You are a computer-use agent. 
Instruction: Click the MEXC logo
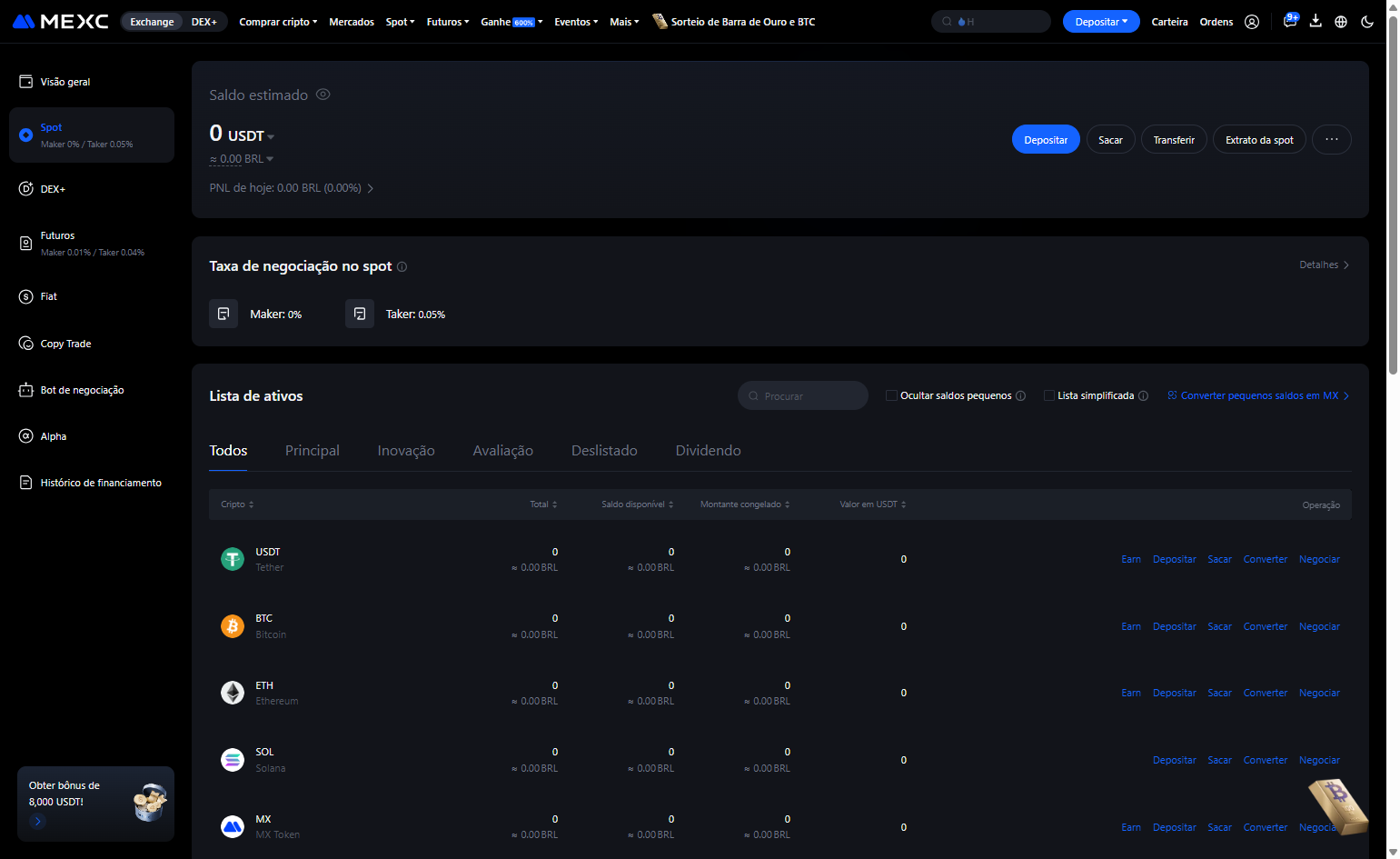pos(60,22)
